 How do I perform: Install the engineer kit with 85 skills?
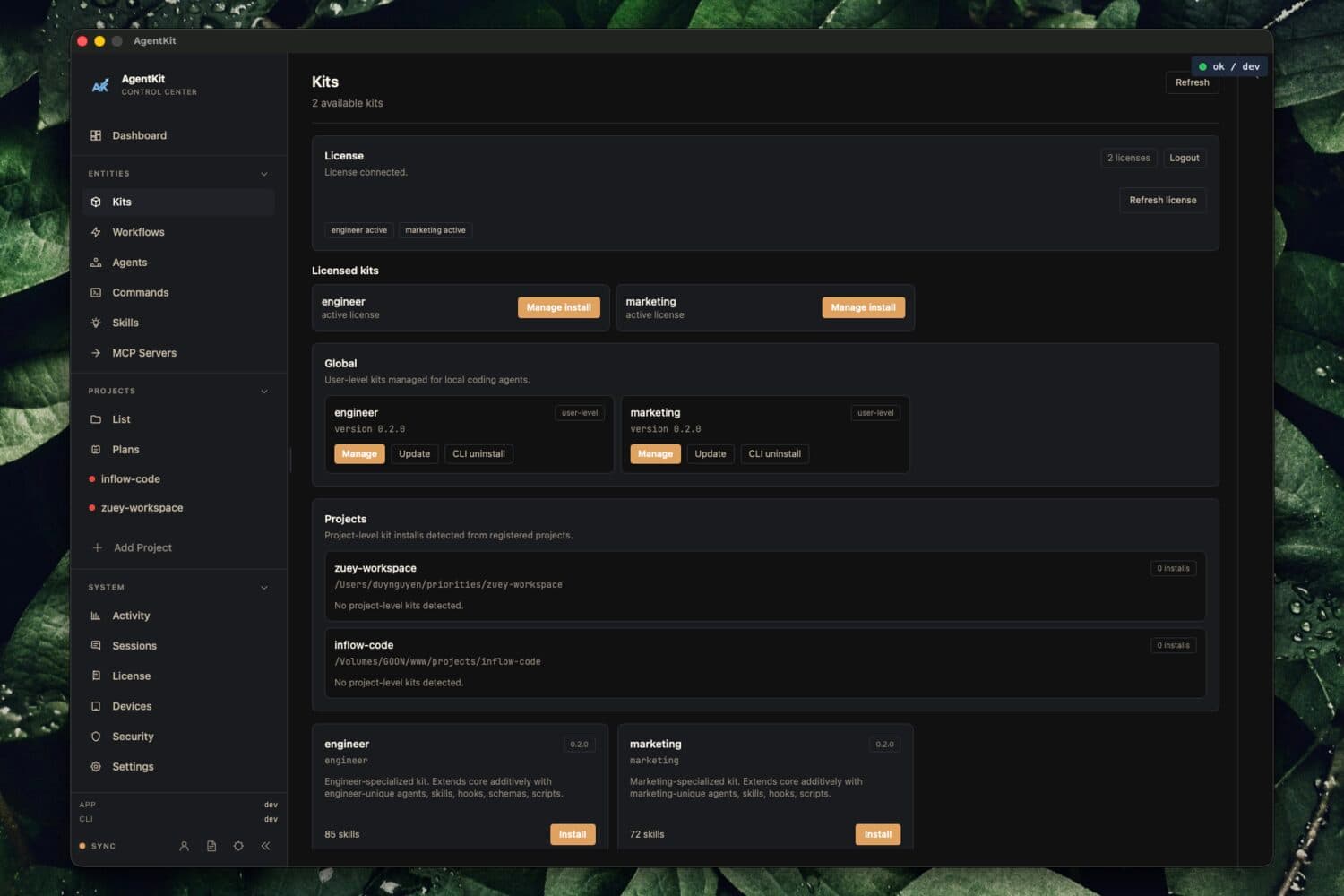tap(573, 834)
